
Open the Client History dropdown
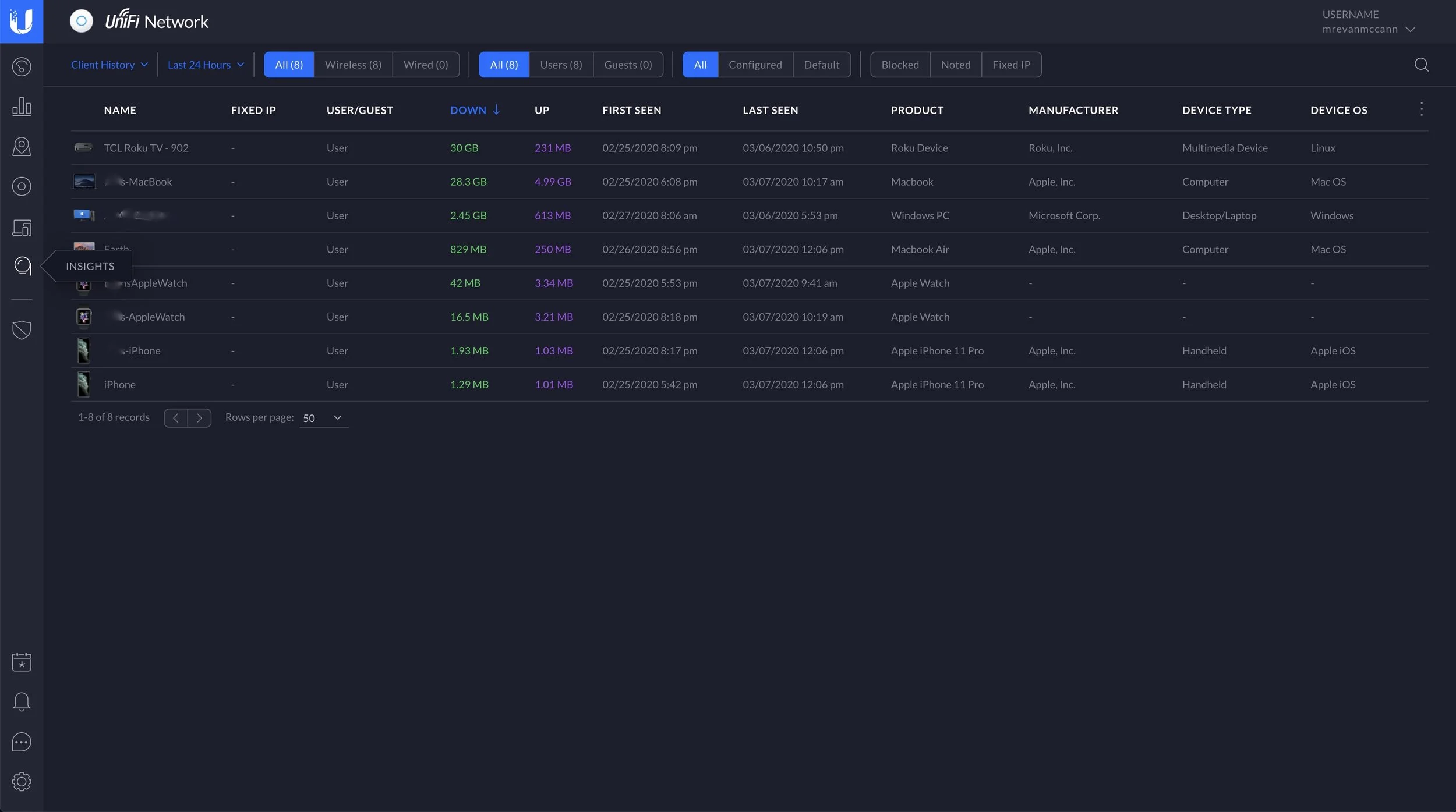[109, 64]
